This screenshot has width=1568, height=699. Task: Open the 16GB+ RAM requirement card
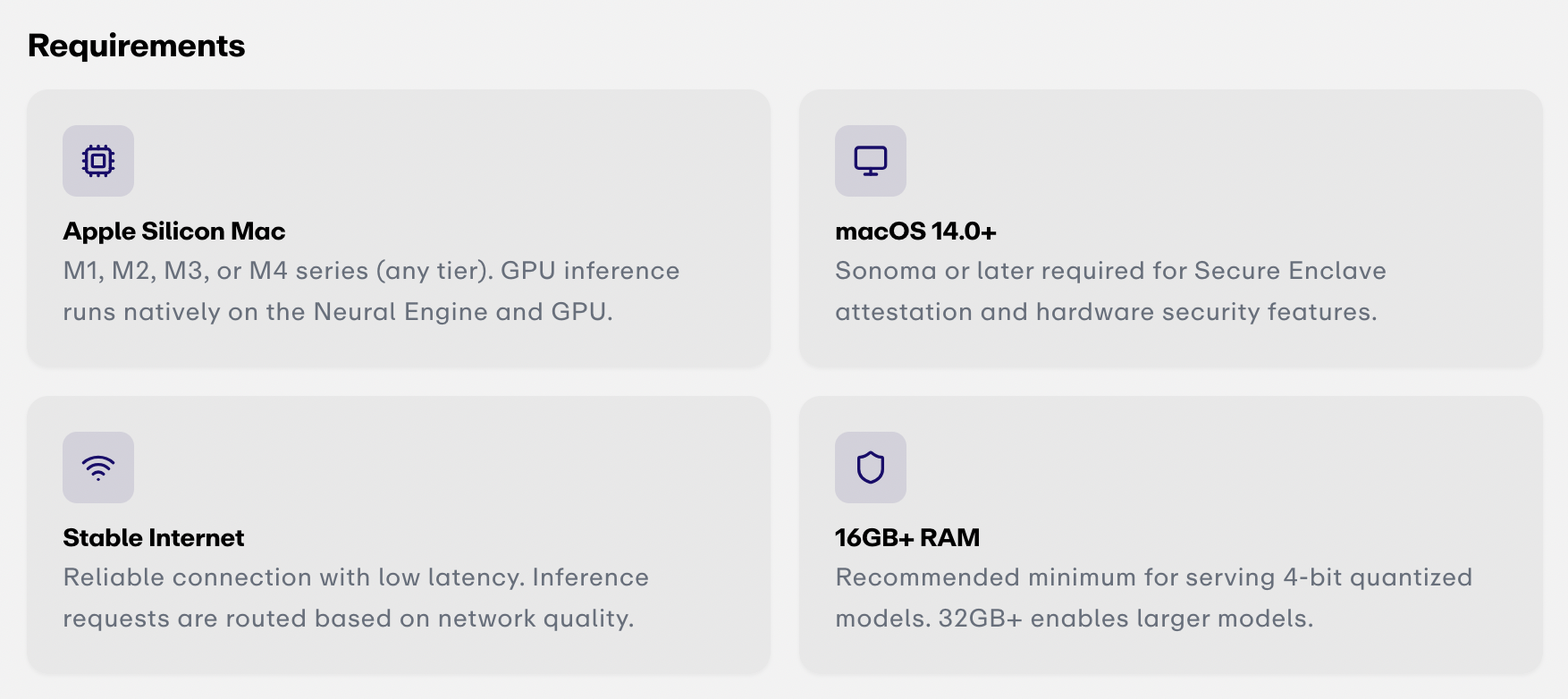pyautogui.click(x=1171, y=535)
